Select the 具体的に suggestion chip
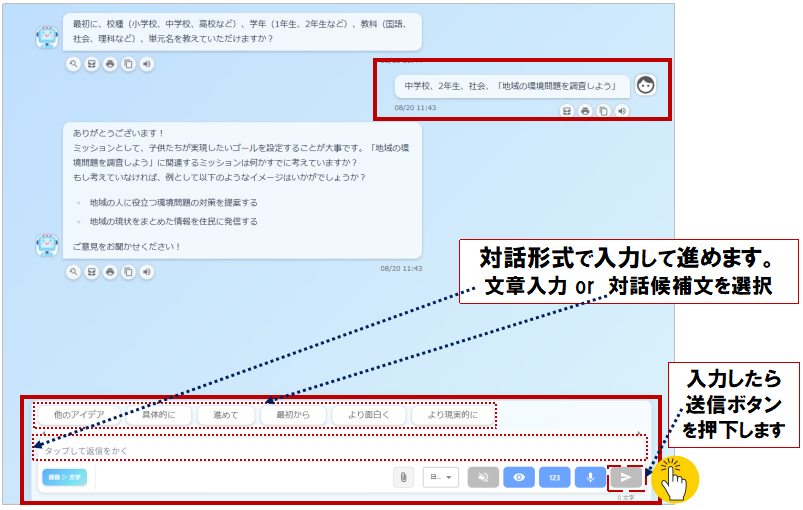 [158, 414]
